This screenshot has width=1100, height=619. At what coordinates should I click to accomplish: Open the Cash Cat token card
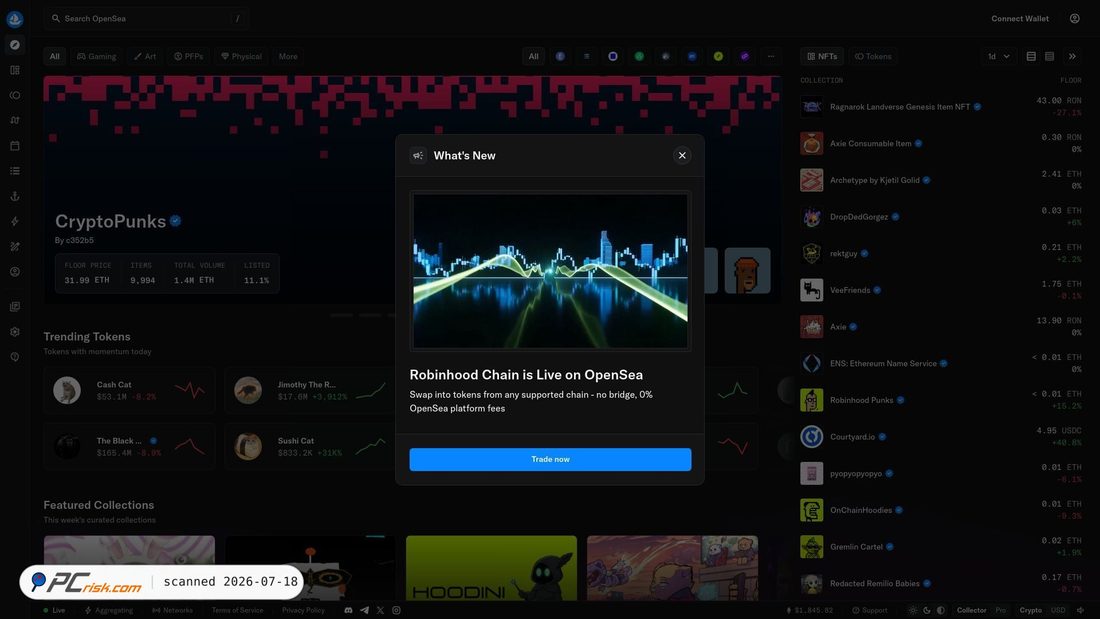pos(129,390)
